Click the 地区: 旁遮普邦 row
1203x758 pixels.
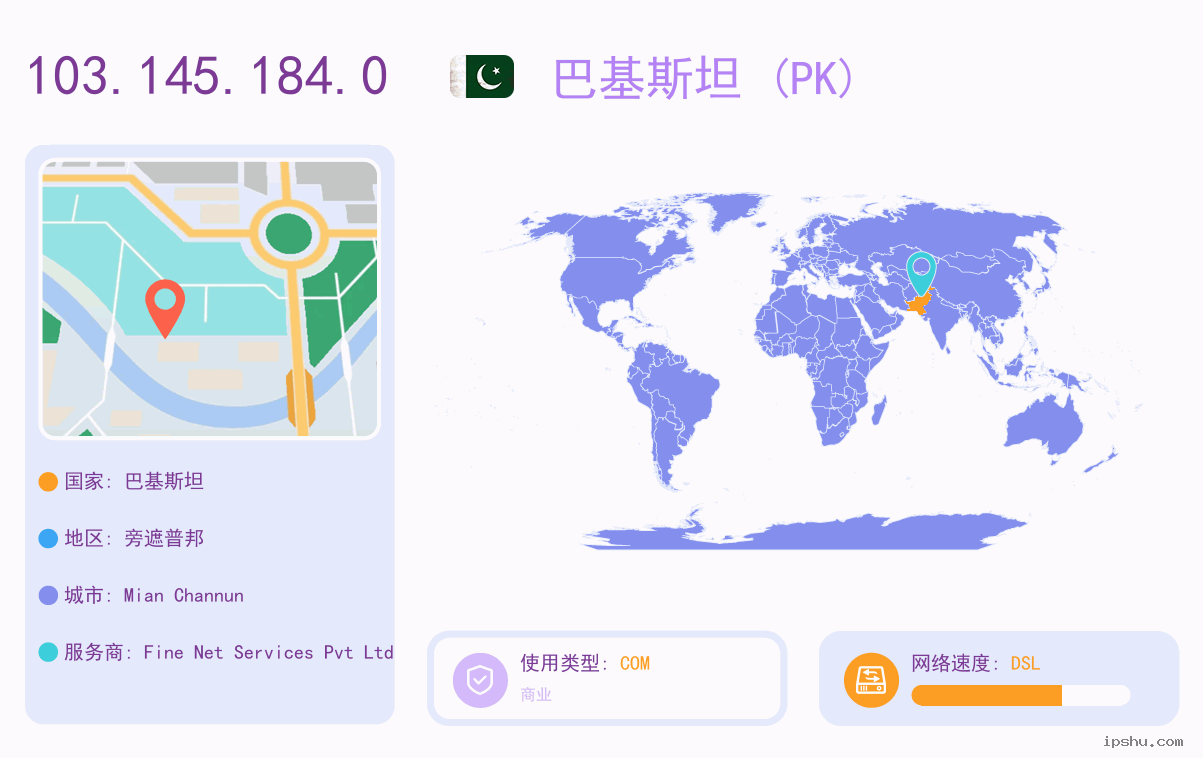(x=121, y=539)
